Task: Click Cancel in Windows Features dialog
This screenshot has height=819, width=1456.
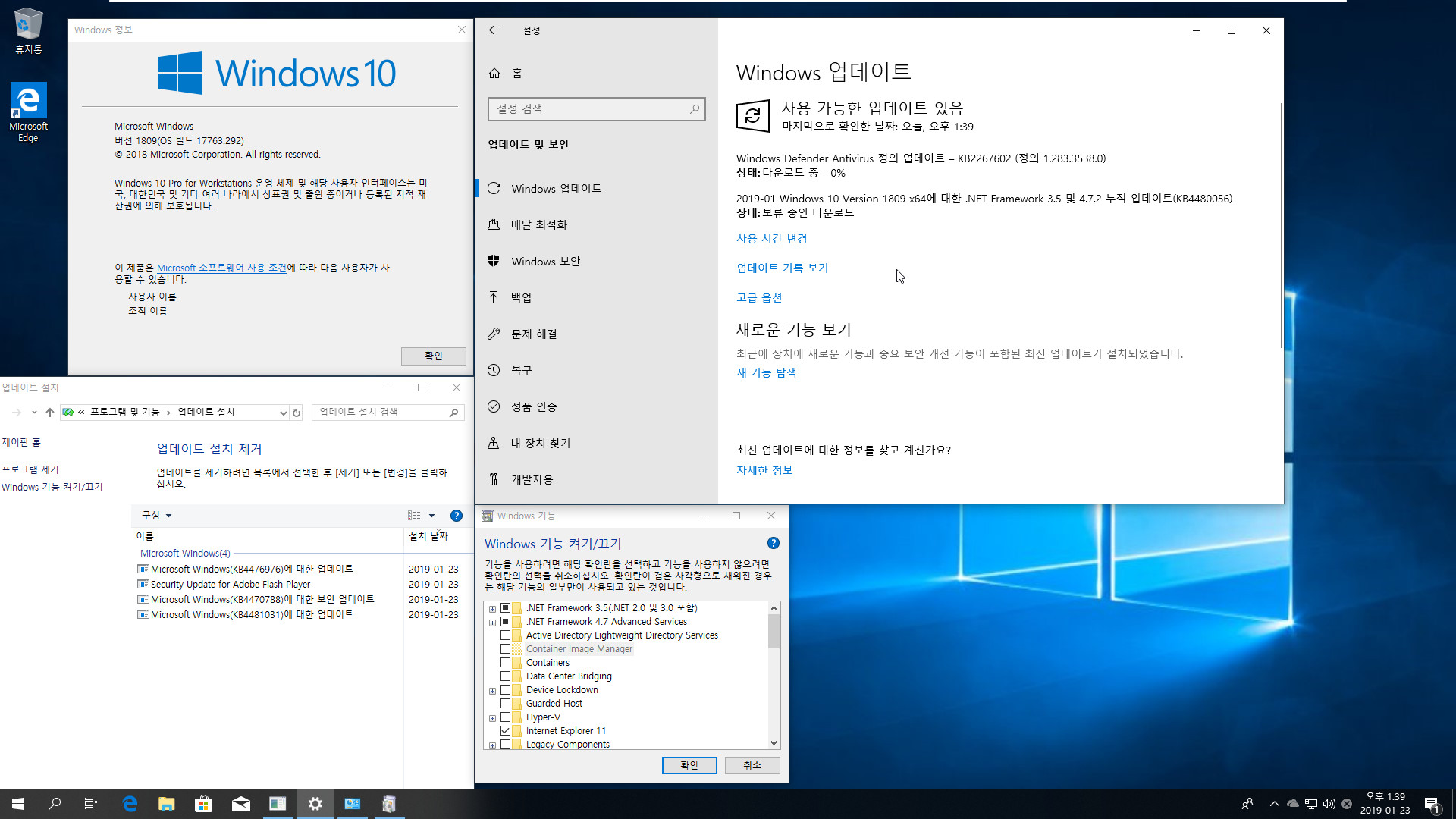Action: 752,765
